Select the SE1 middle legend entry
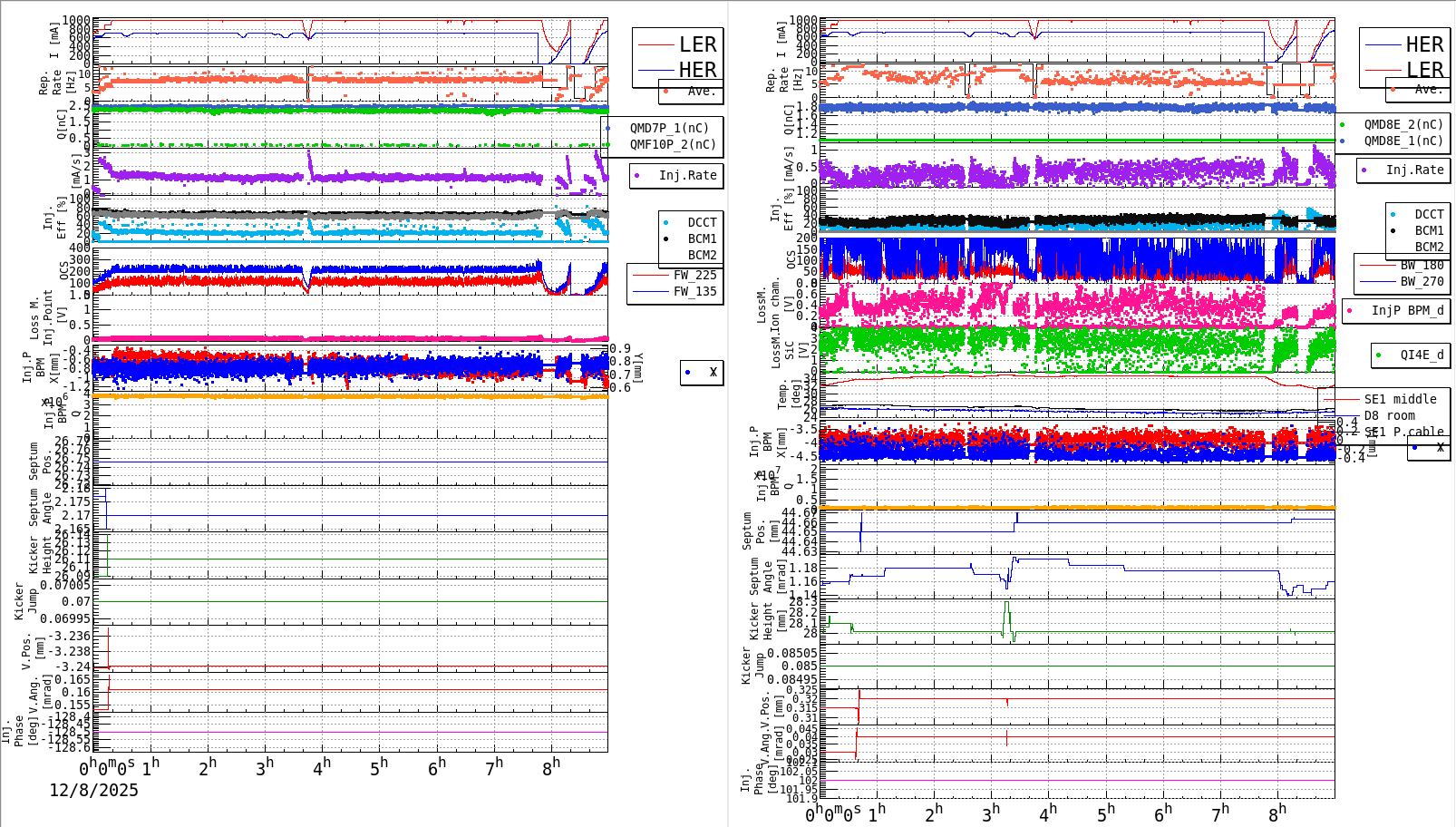The height and width of the screenshot is (827, 1456). (x=1400, y=399)
